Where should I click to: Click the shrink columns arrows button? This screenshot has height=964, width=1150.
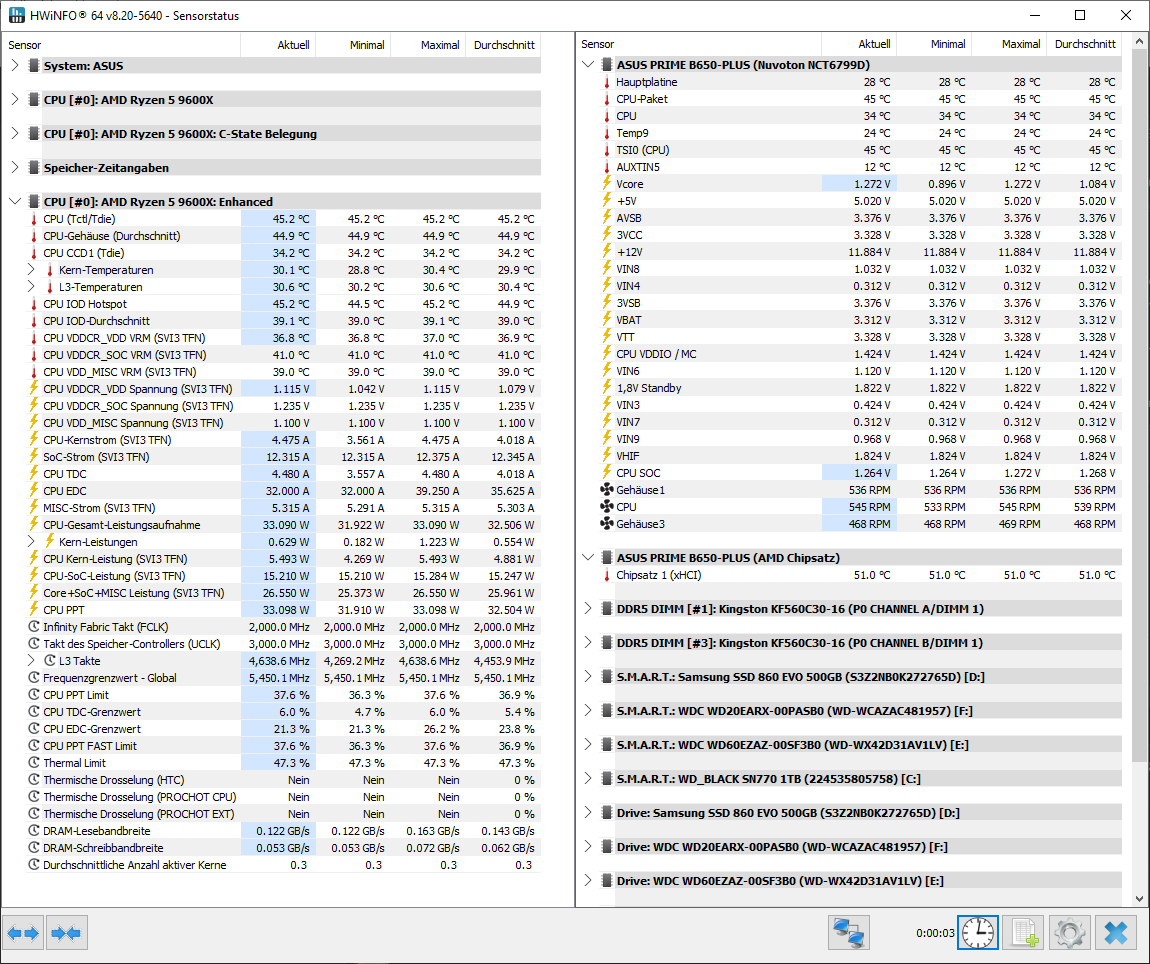(67, 933)
